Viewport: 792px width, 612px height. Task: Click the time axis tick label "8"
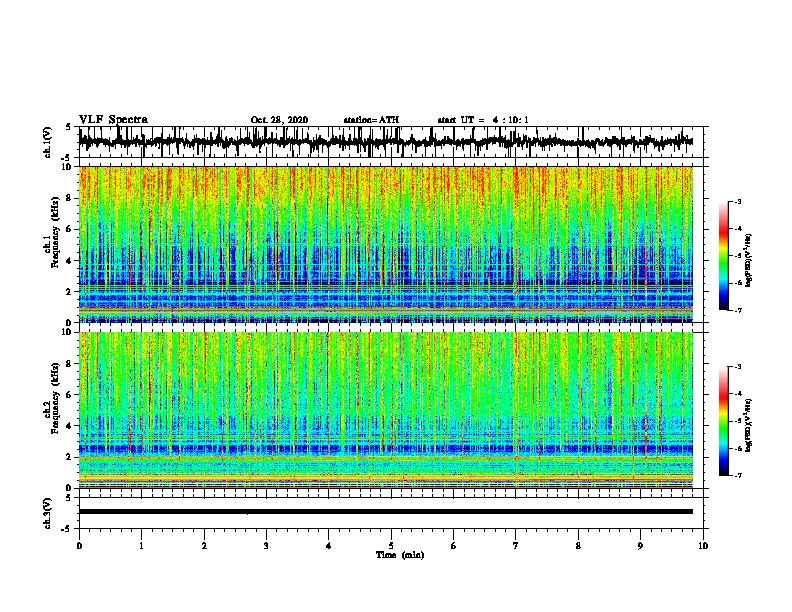coord(578,546)
